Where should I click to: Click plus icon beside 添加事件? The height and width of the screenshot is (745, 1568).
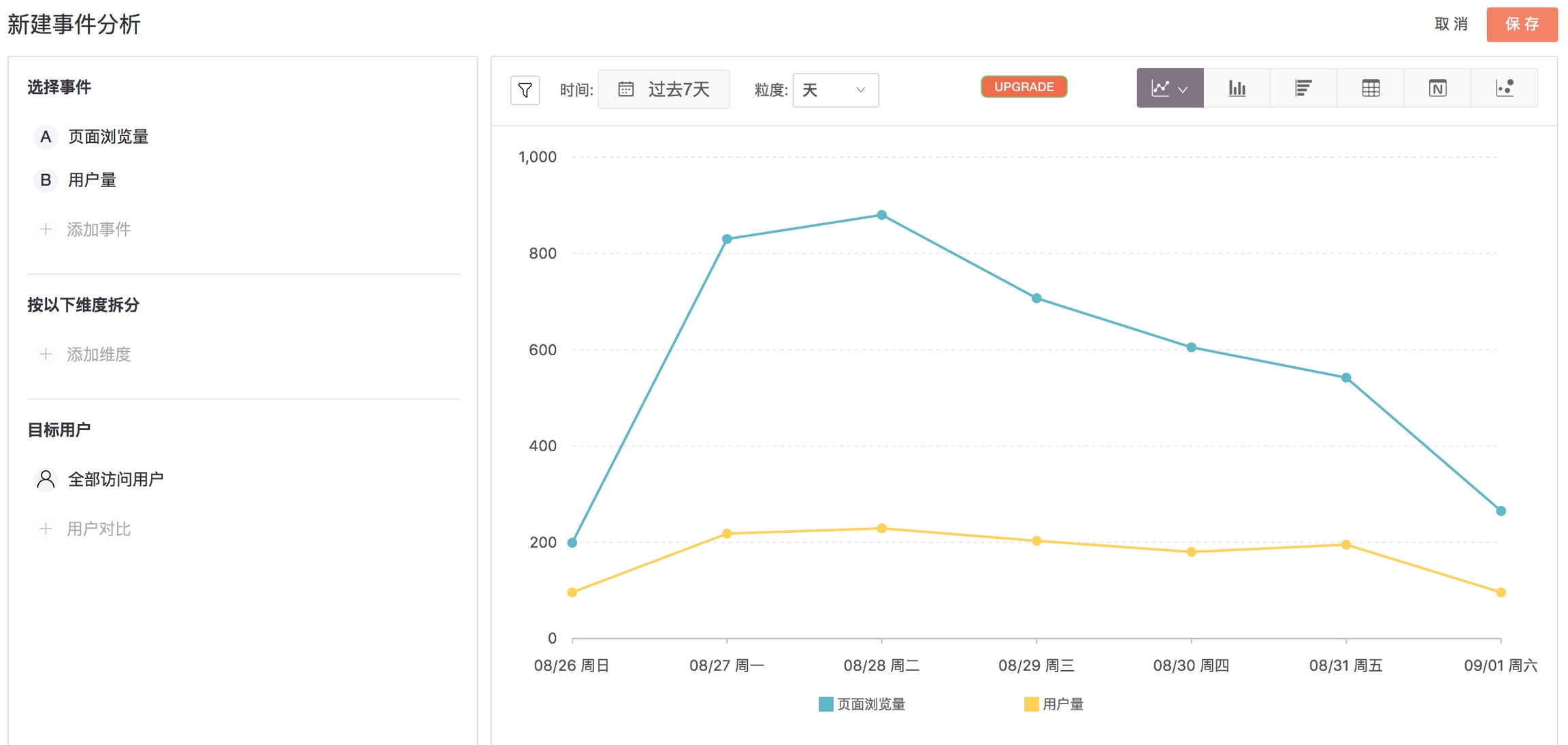coord(46,229)
